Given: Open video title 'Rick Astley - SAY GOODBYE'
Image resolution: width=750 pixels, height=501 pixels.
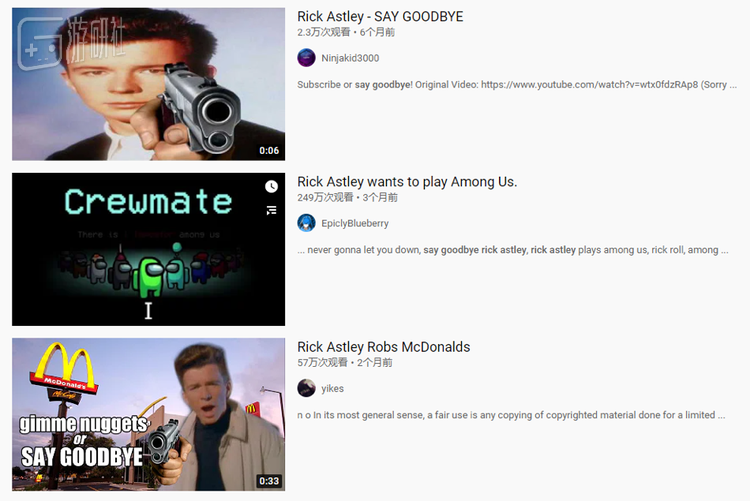Looking at the screenshot, I should [x=380, y=17].
